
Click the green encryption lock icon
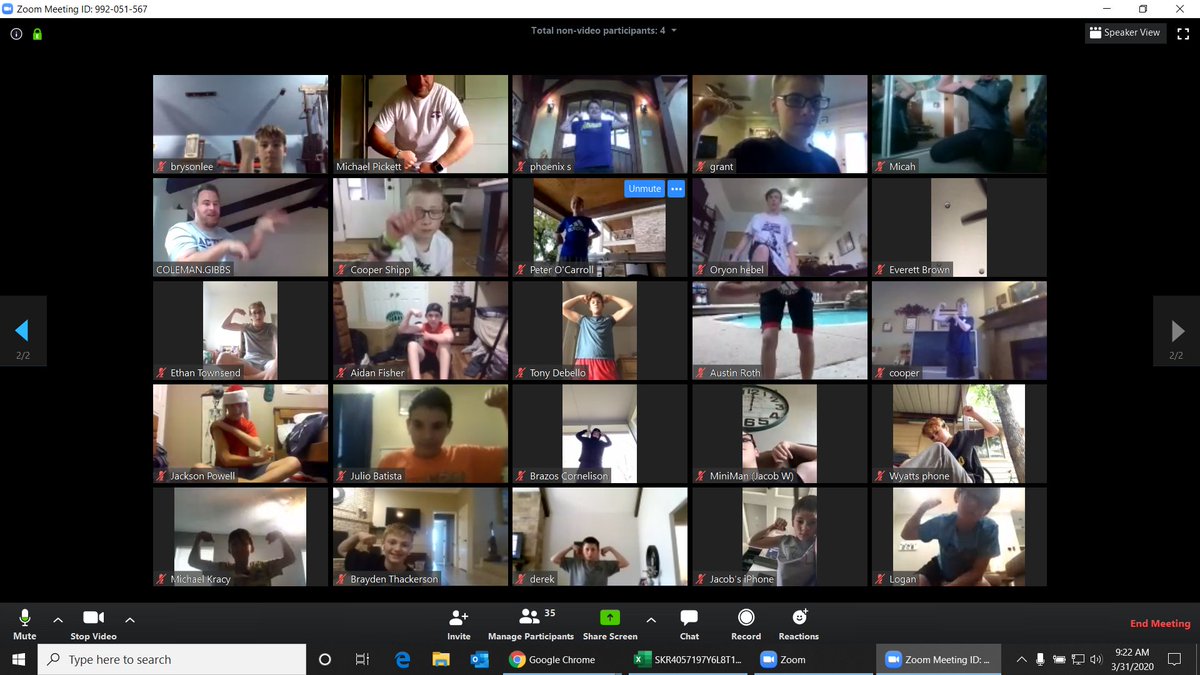point(37,33)
